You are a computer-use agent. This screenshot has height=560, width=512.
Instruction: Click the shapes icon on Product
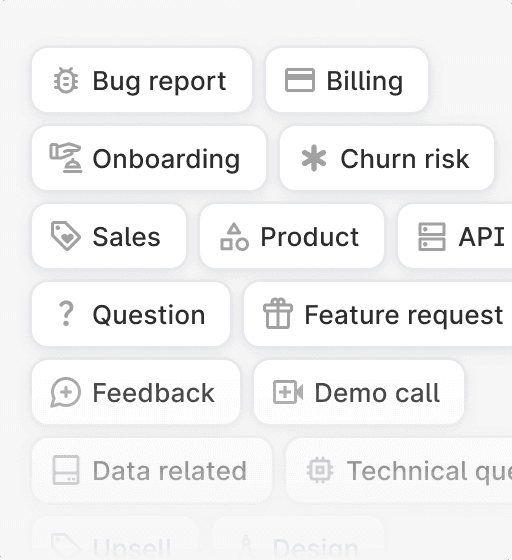tap(234, 236)
